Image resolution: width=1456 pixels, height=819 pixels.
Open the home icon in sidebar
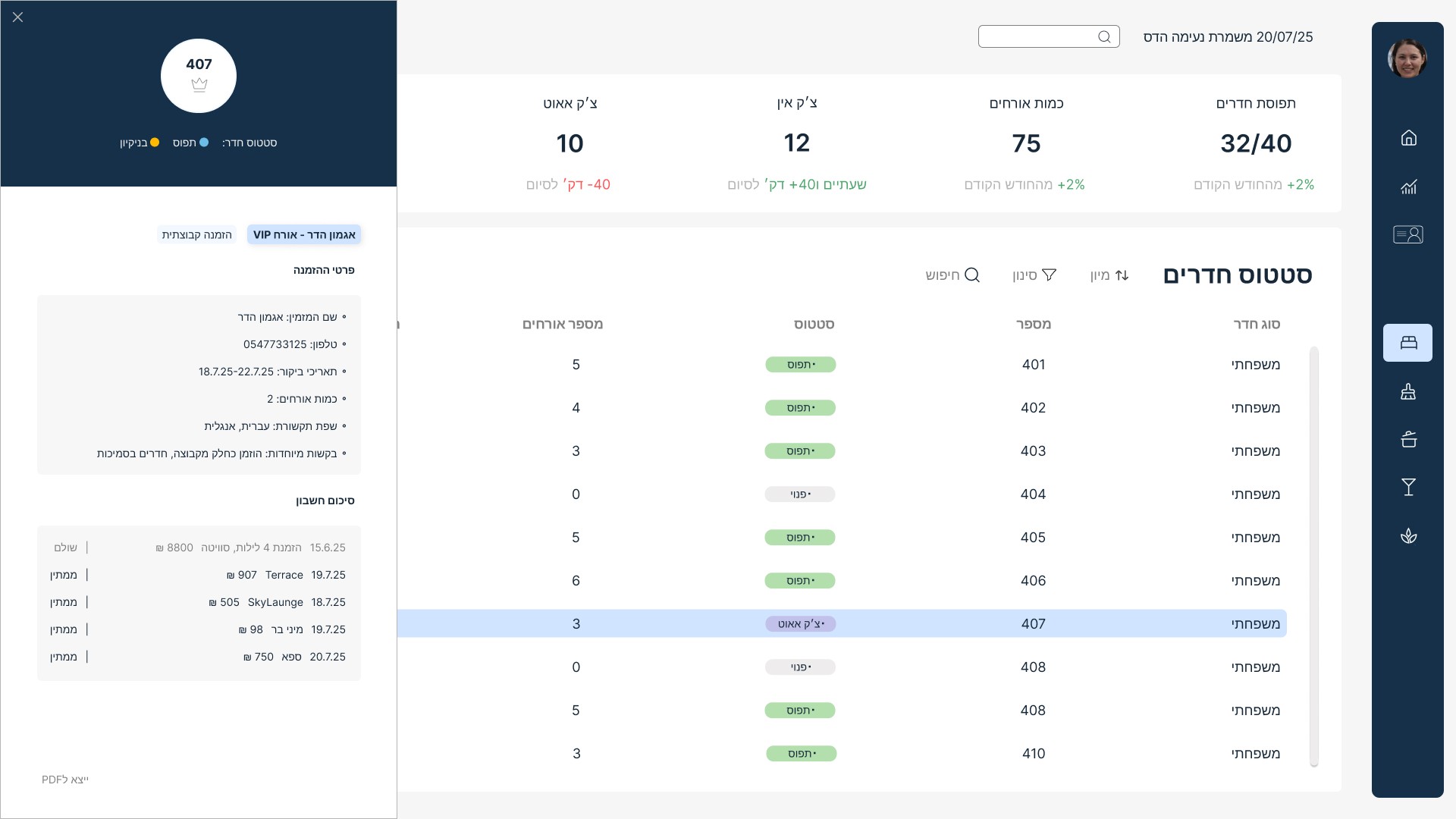[1408, 138]
